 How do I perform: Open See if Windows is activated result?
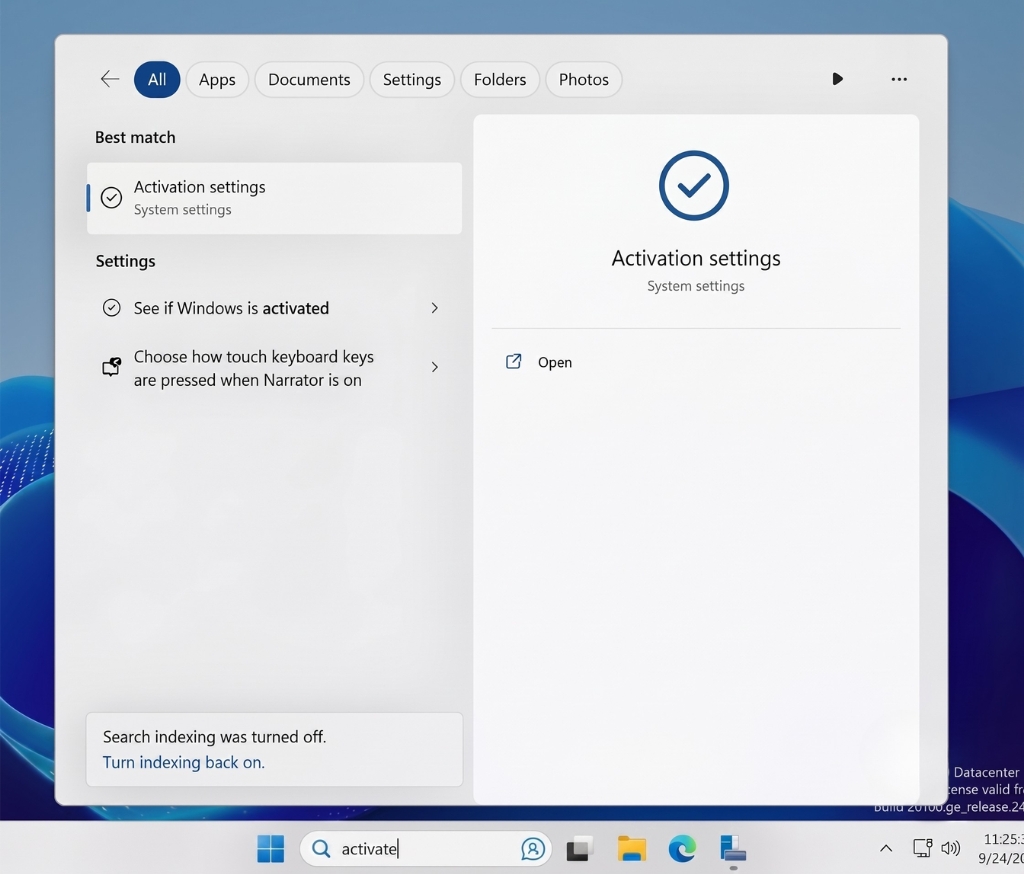click(274, 308)
